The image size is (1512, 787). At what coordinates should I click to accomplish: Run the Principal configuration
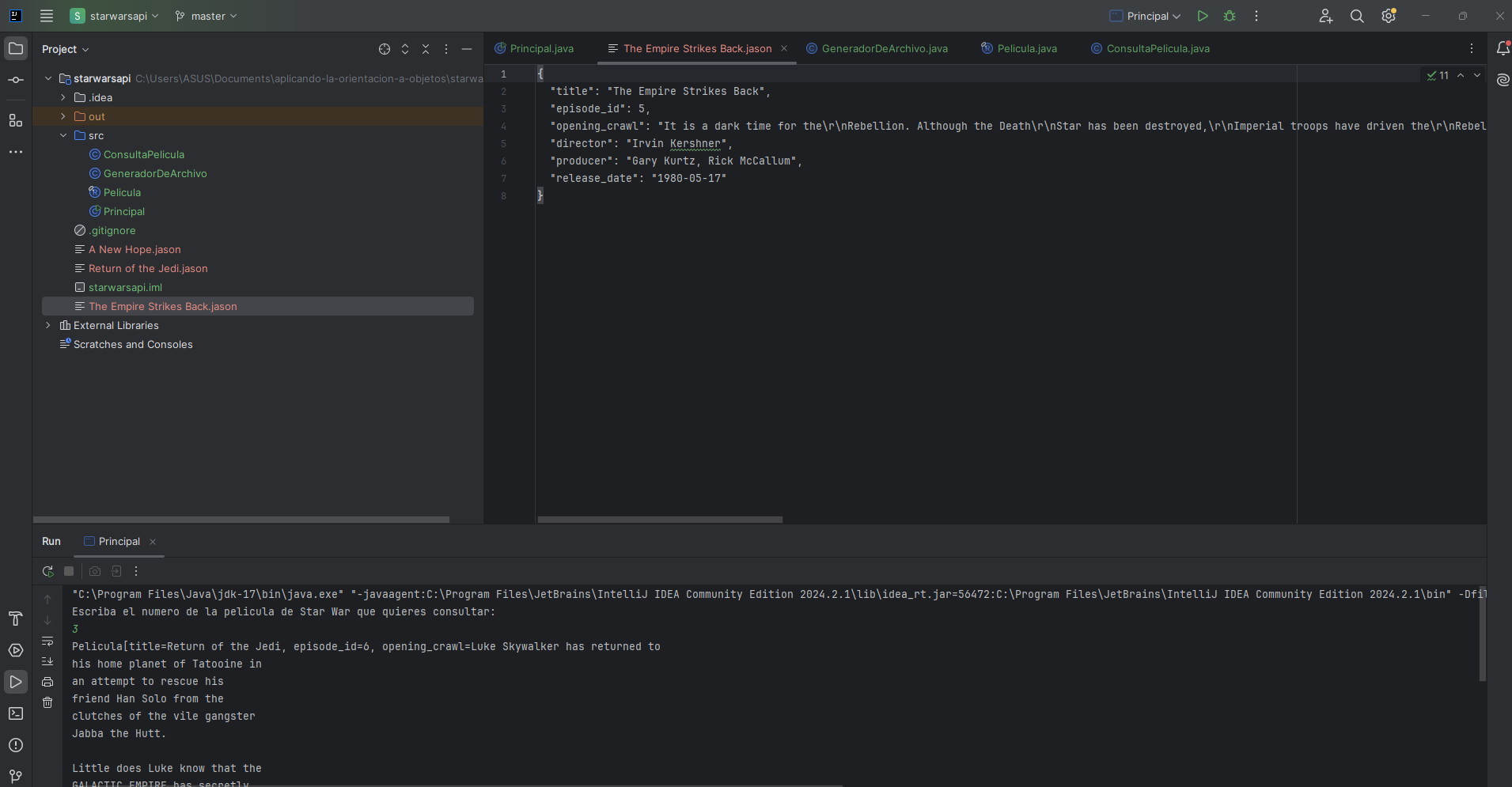coord(1203,16)
